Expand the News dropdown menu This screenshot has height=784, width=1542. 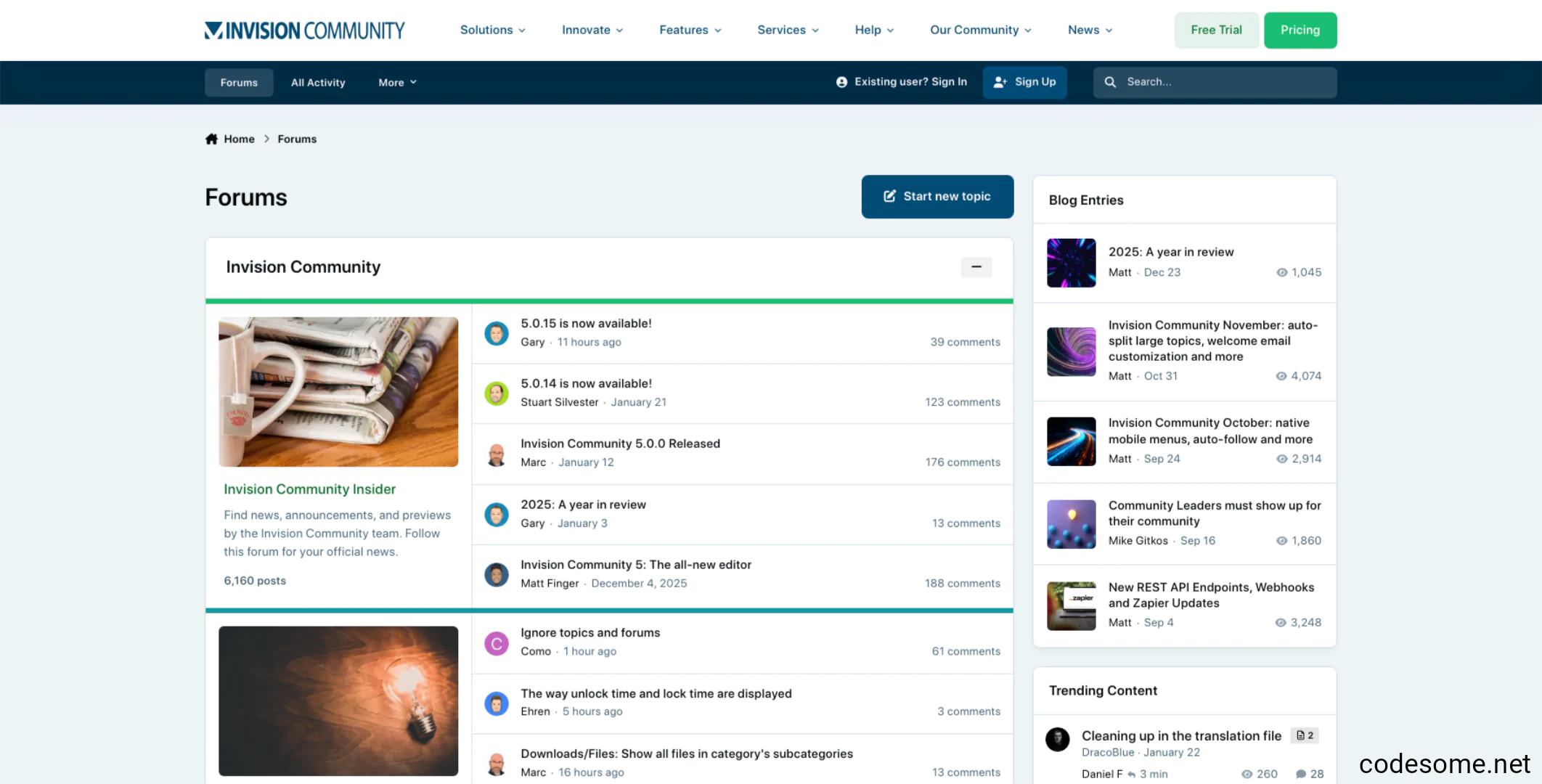(1090, 30)
